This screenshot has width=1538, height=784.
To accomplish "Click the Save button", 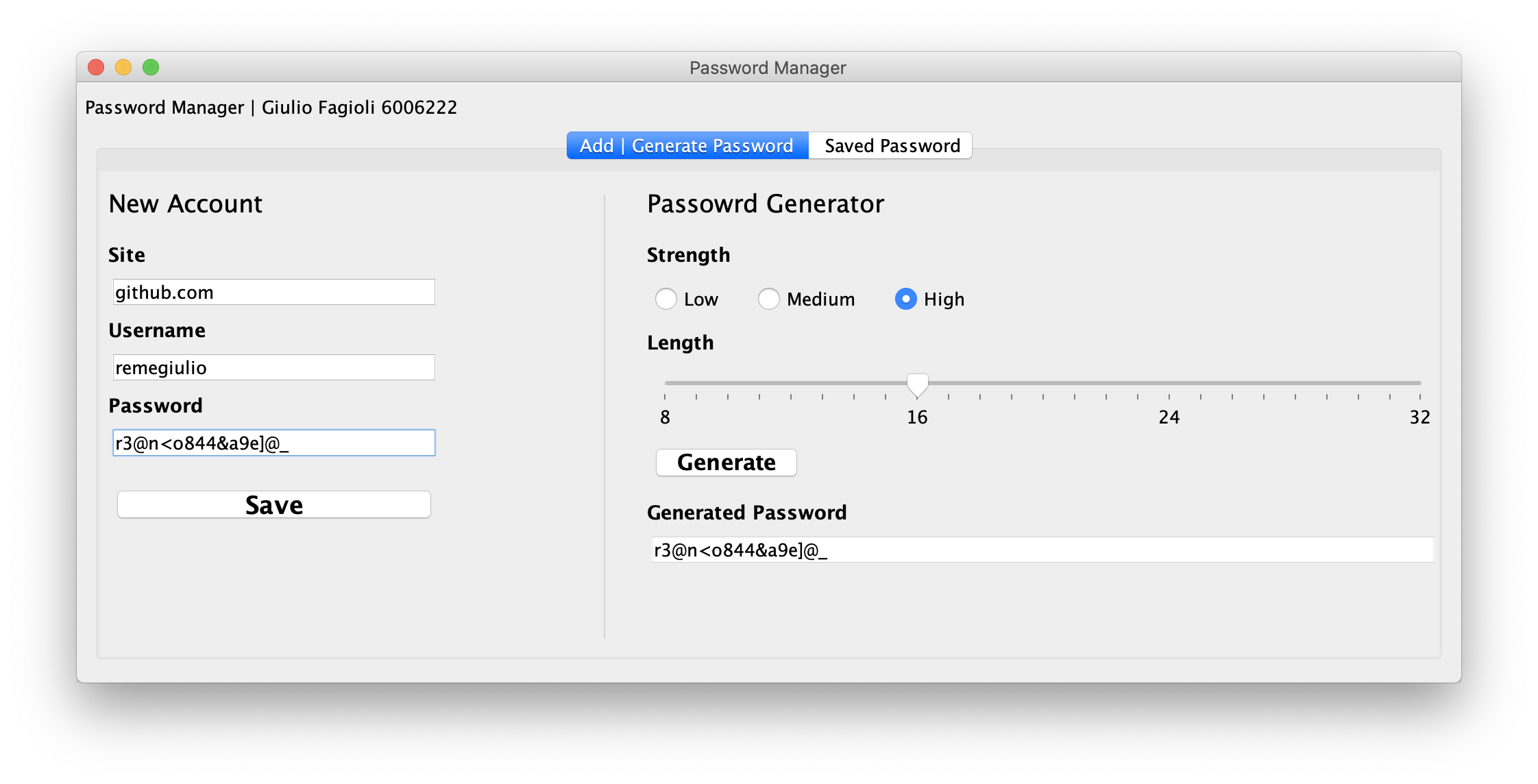I will point(273,505).
